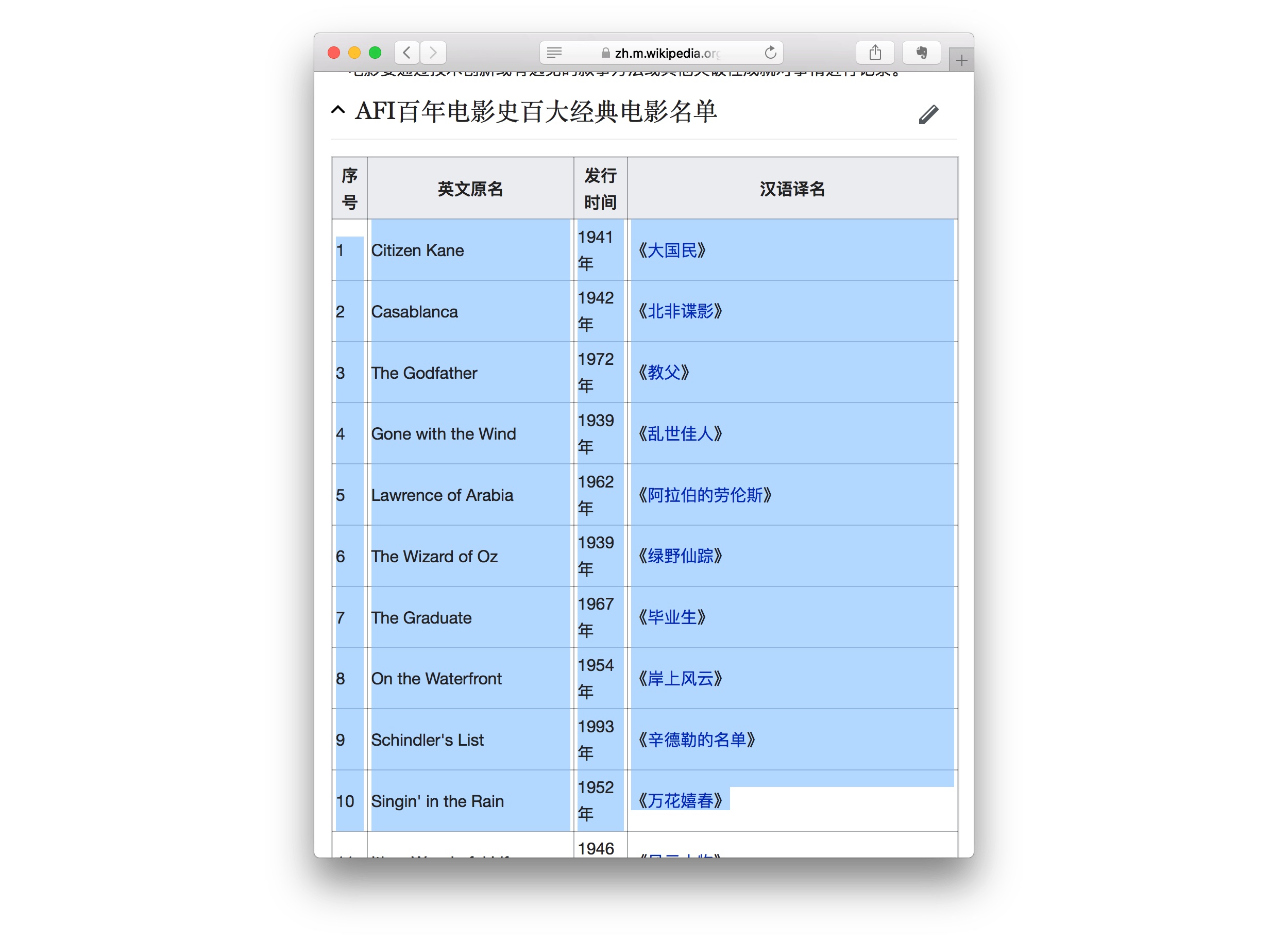Click the Evernote extension icon
Viewport: 1288px width, 940px height.
pyautogui.click(x=921, y=53)
